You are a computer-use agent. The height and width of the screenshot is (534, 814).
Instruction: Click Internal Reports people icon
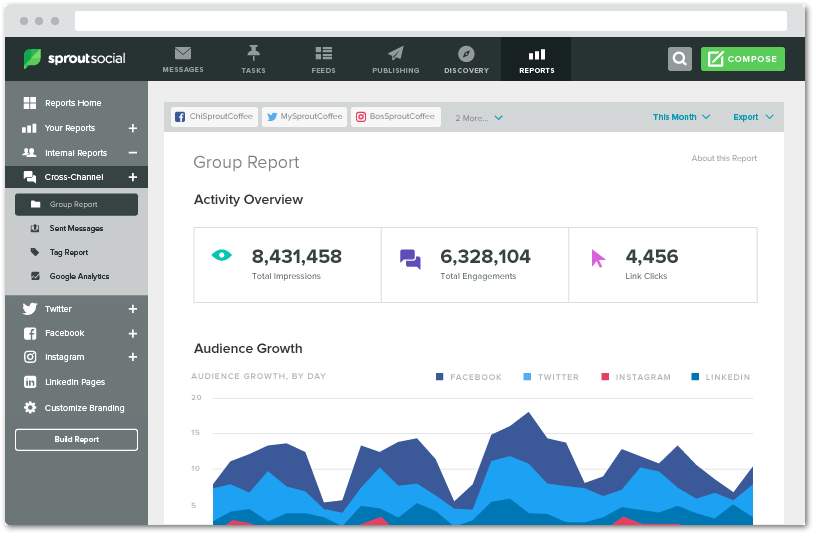click(29, 153)
